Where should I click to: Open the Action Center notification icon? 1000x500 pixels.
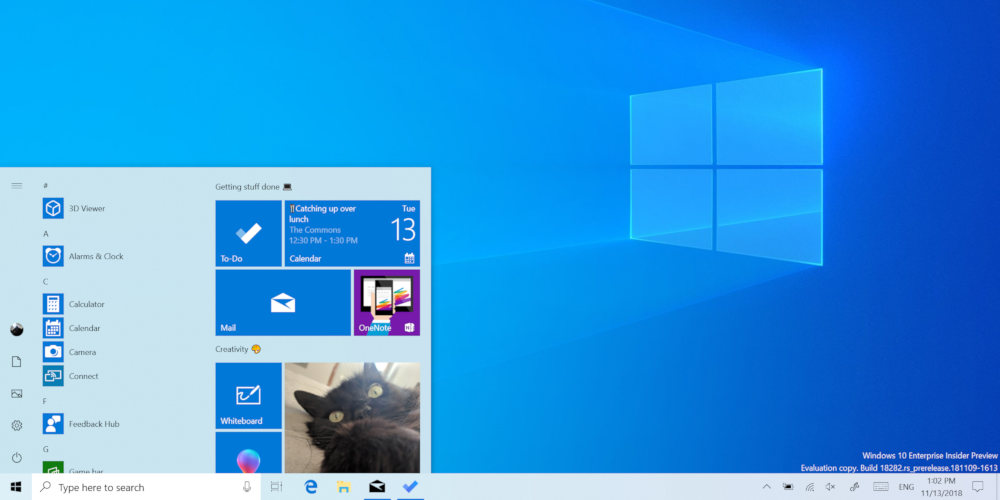click(x=978, y=487)
